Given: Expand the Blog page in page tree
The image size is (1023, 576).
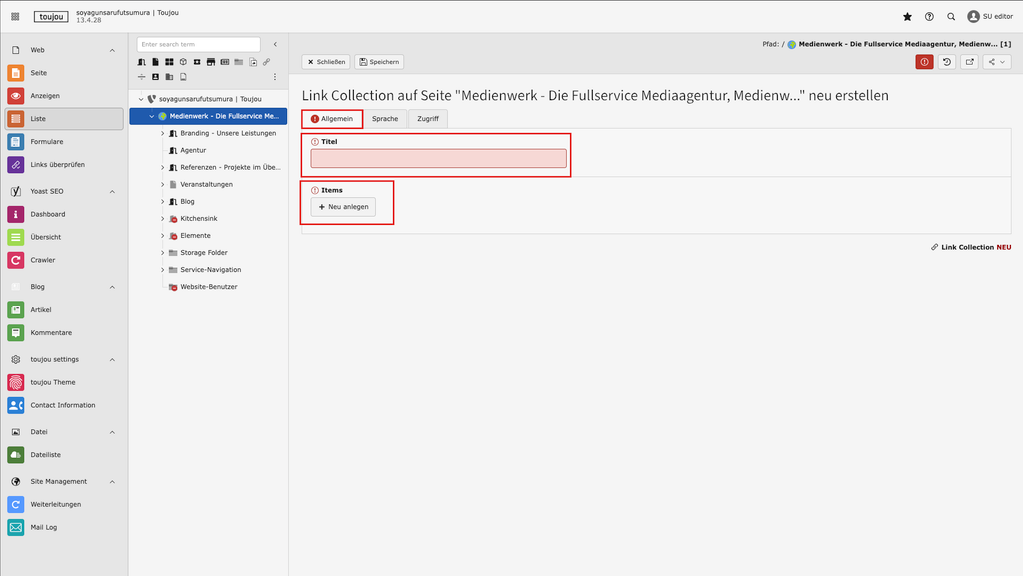Looking at the screenshot, I should click(x=162, y=201).
